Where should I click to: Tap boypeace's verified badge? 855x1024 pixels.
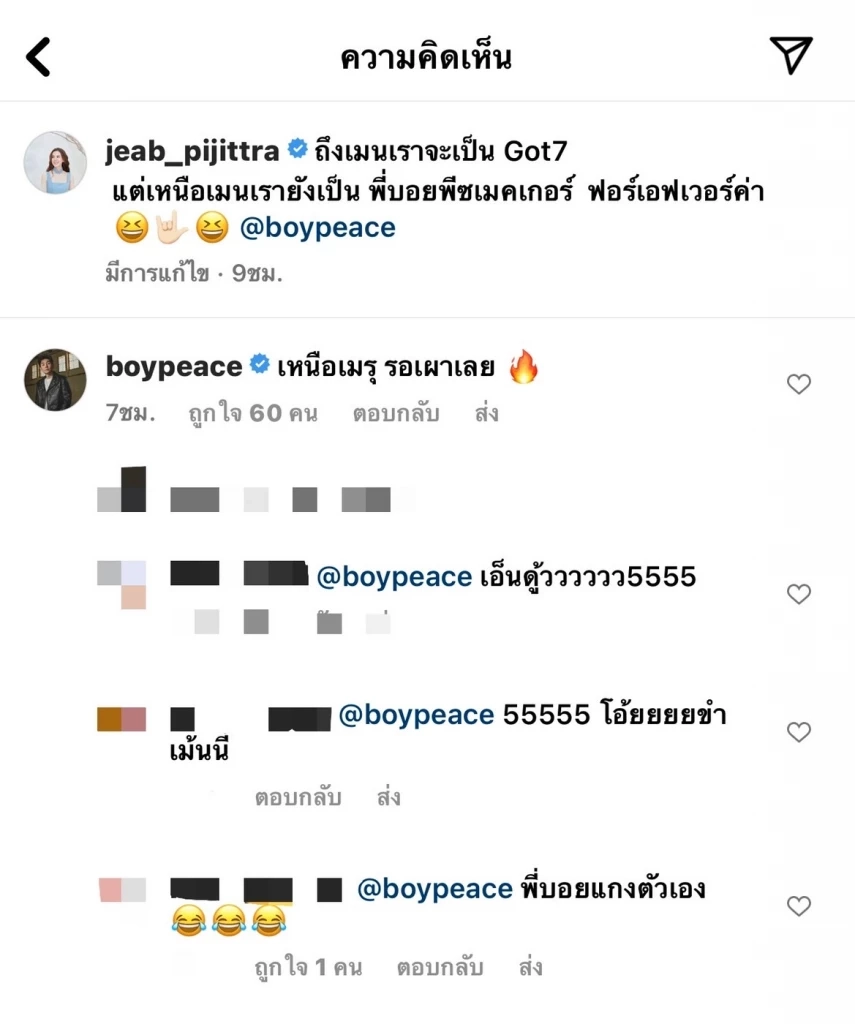click(258, 366)
